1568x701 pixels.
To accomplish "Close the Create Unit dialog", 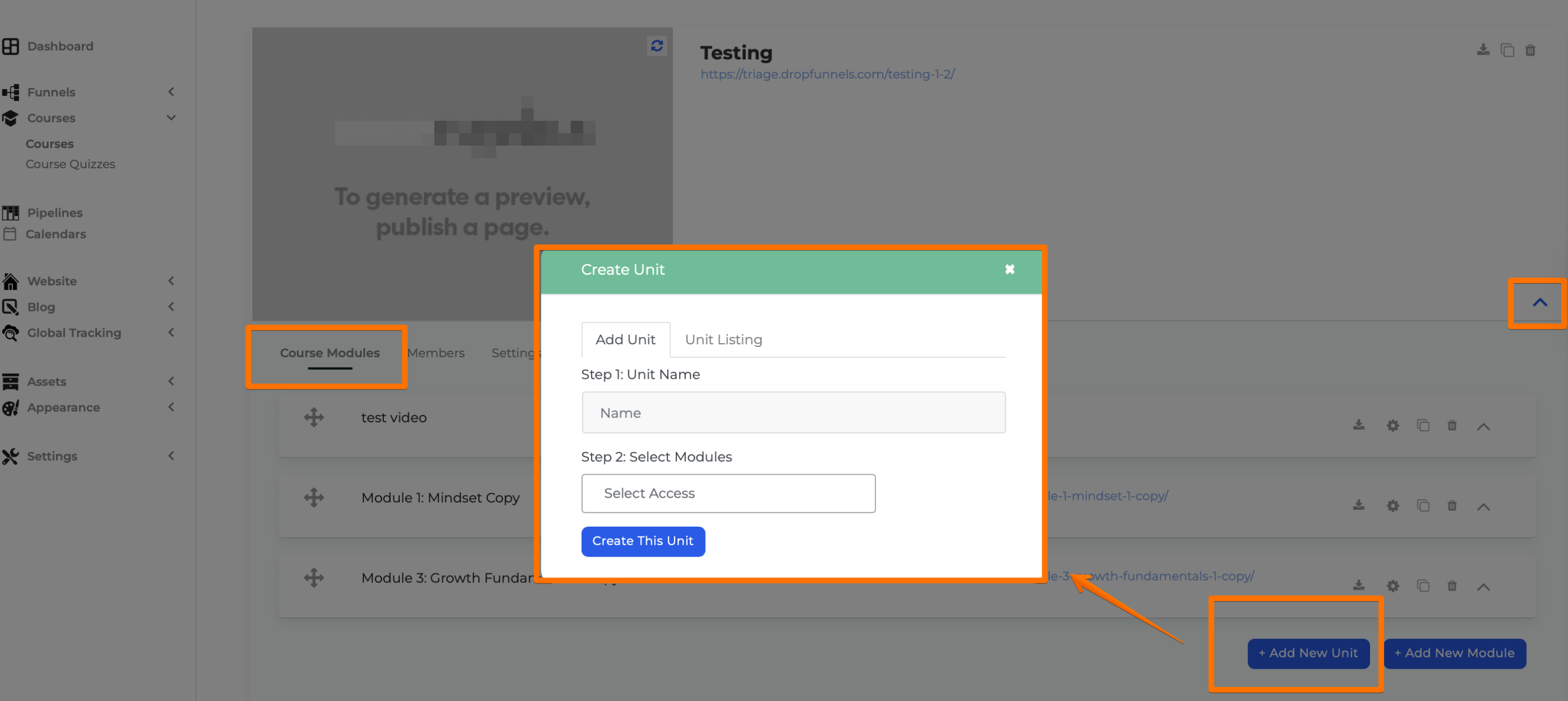I will 1009,269.
